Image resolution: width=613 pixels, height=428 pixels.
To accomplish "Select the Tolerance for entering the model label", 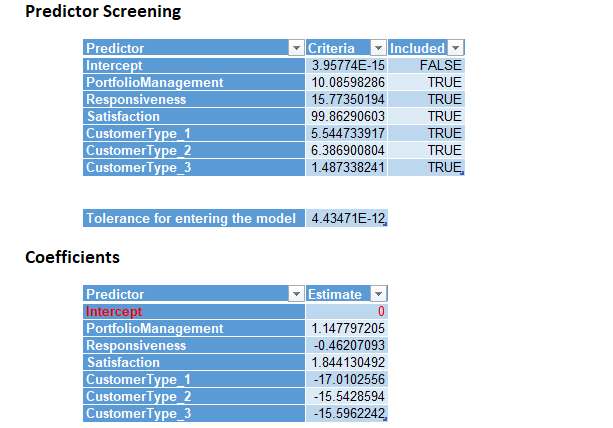I will pos(194,218).
